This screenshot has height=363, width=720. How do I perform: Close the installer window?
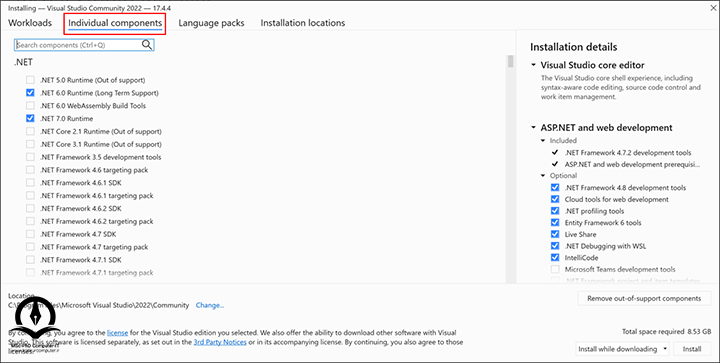pyautogui.click(x=713, y=7)
